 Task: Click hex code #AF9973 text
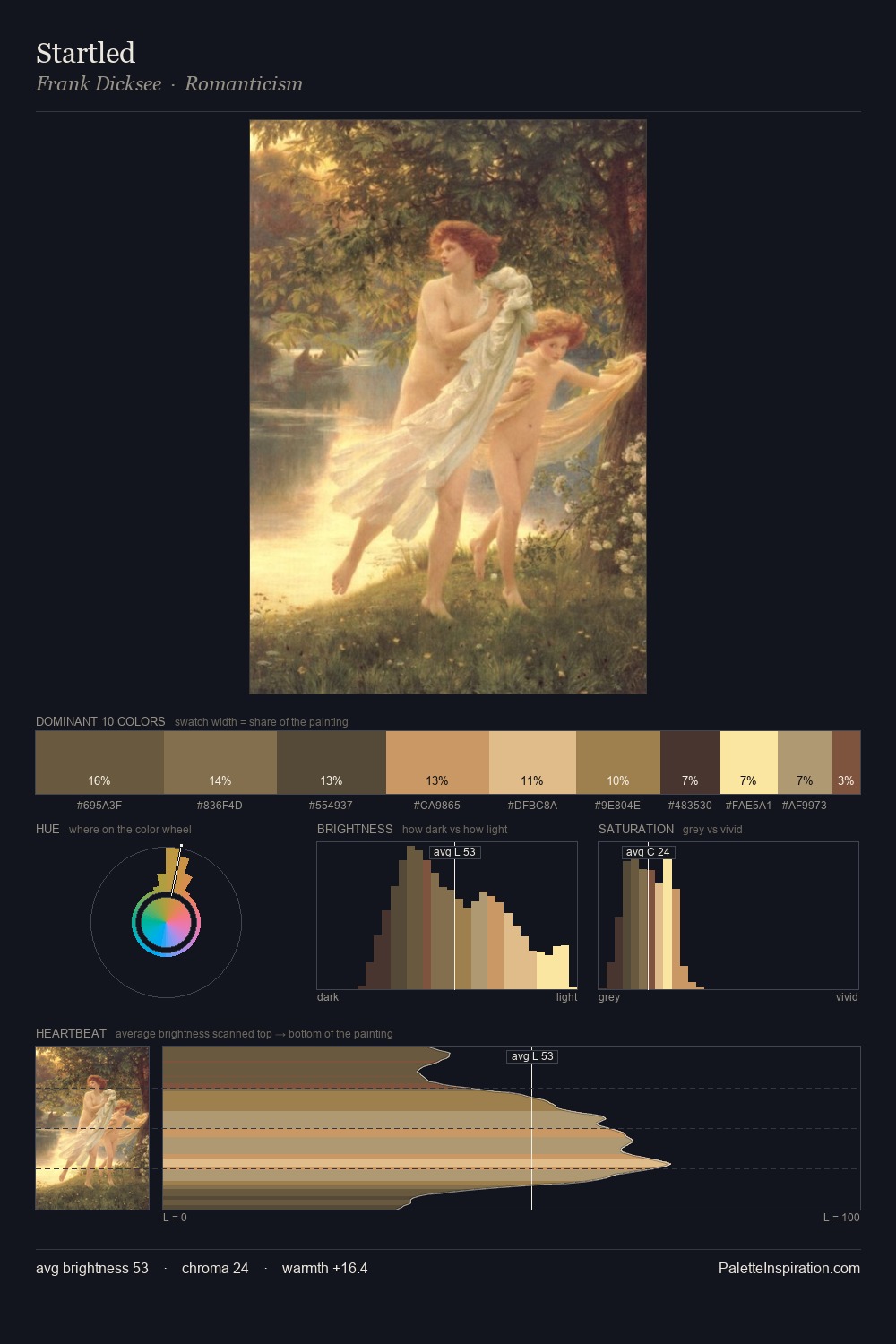[805, 805]
